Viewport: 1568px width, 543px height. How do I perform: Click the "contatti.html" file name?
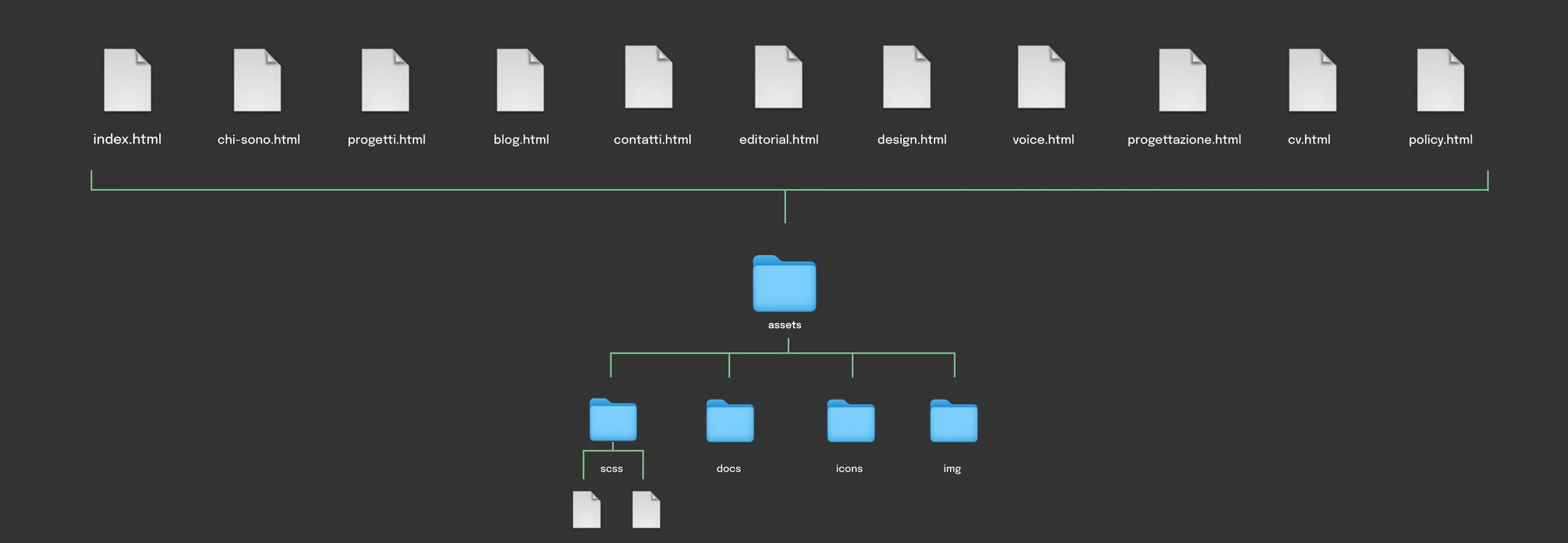coord(652,140)
